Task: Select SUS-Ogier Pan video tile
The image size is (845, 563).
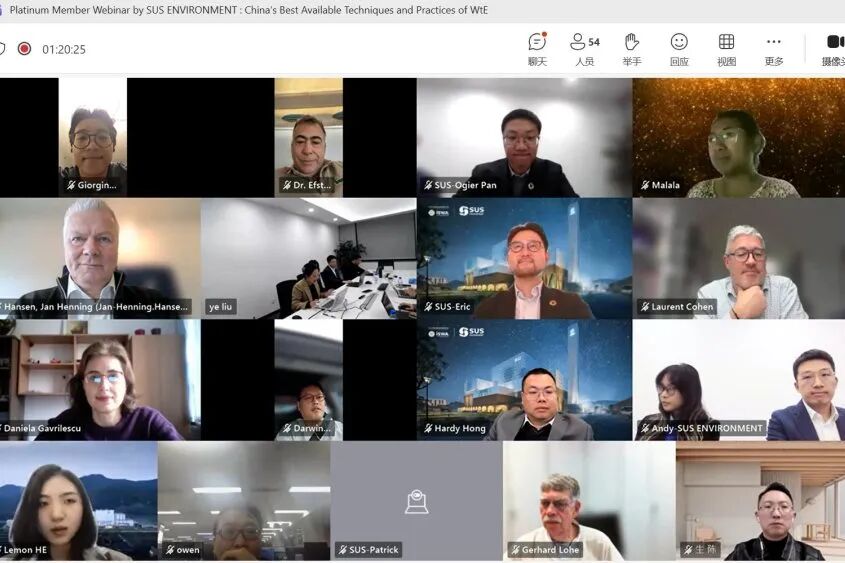Action: [x=524, y=137]
